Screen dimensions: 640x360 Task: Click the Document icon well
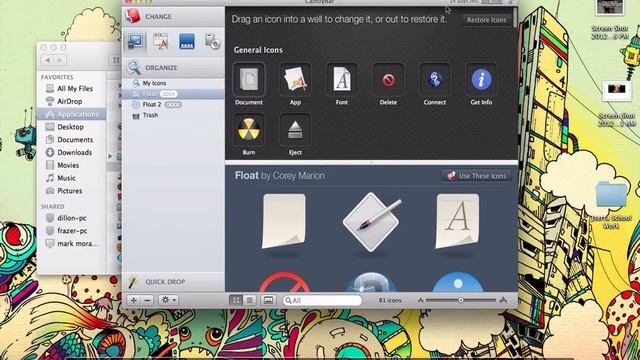(249, 79)
